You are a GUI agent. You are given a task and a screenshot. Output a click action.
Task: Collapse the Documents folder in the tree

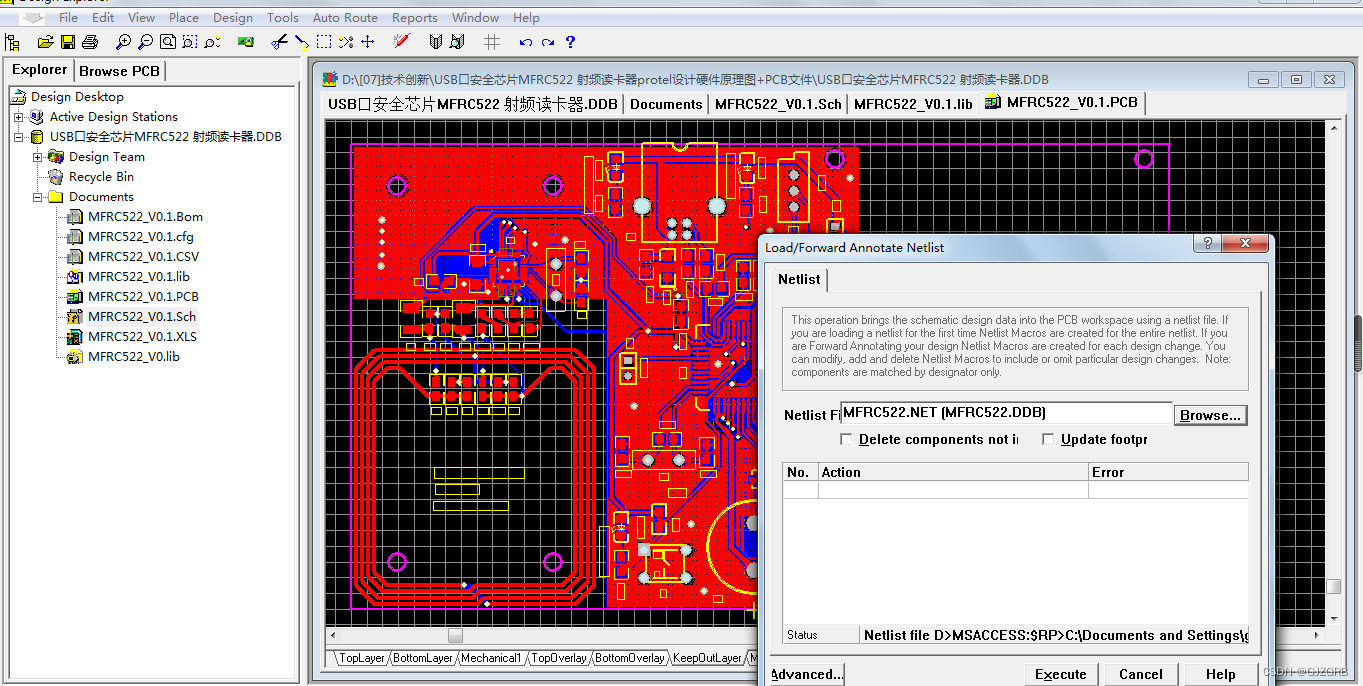[x=37, y=197]
